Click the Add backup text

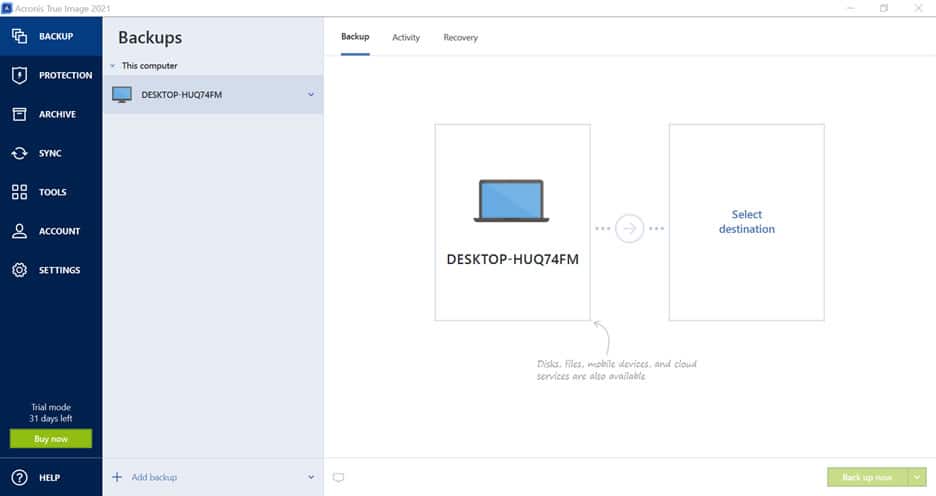click(154, 477)
